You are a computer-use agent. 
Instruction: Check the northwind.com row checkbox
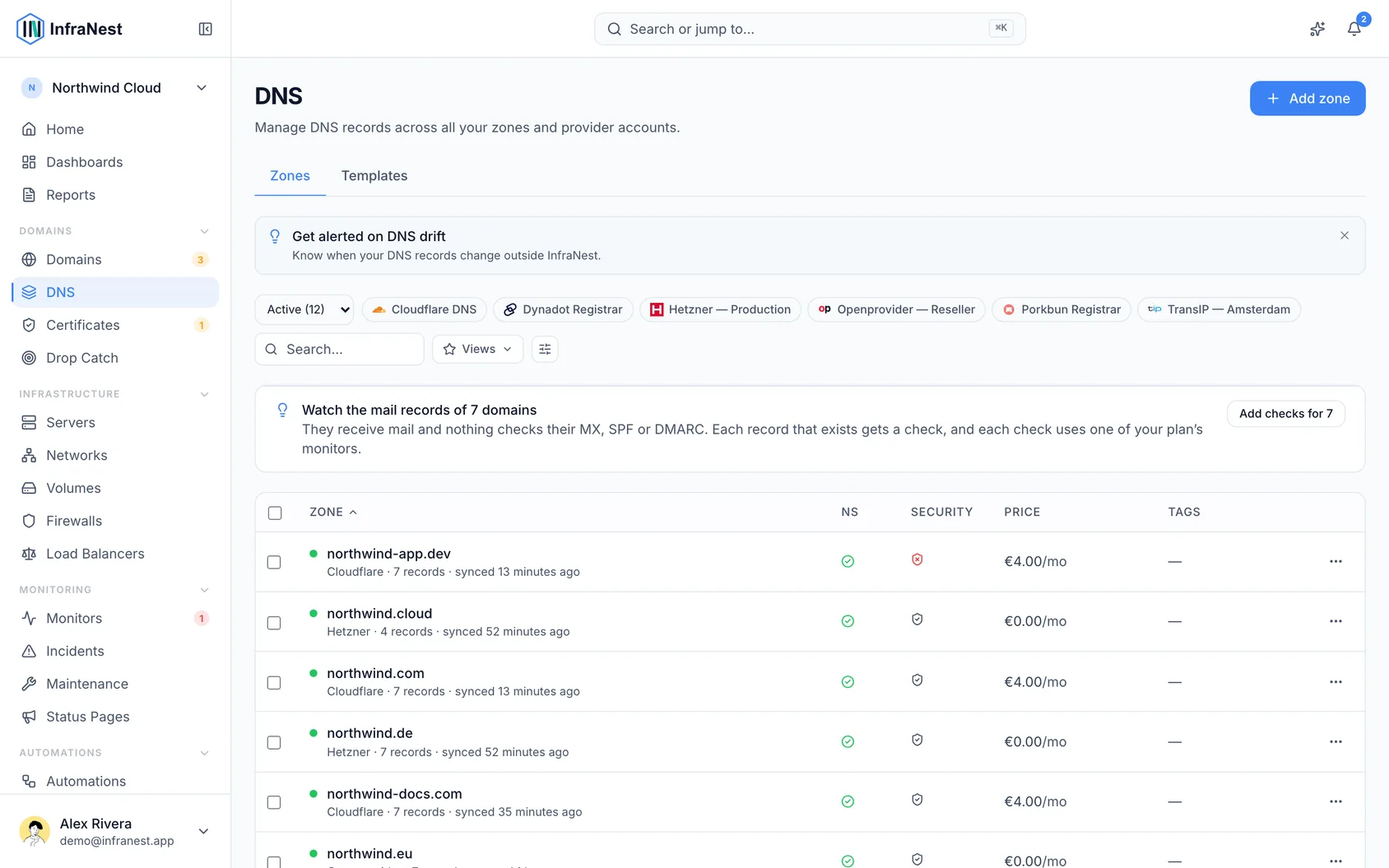coord(274,683)
